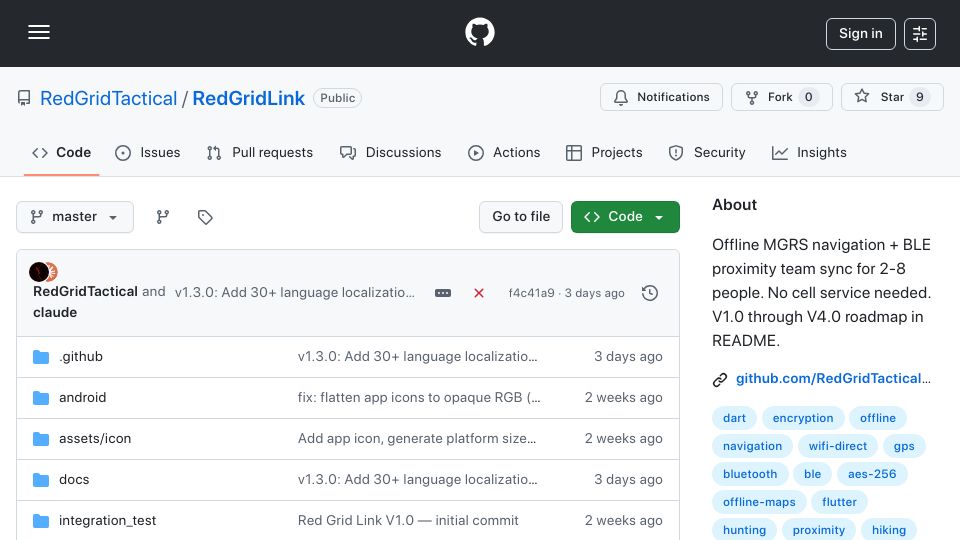Select the hiking topic tag

point(888,530)
